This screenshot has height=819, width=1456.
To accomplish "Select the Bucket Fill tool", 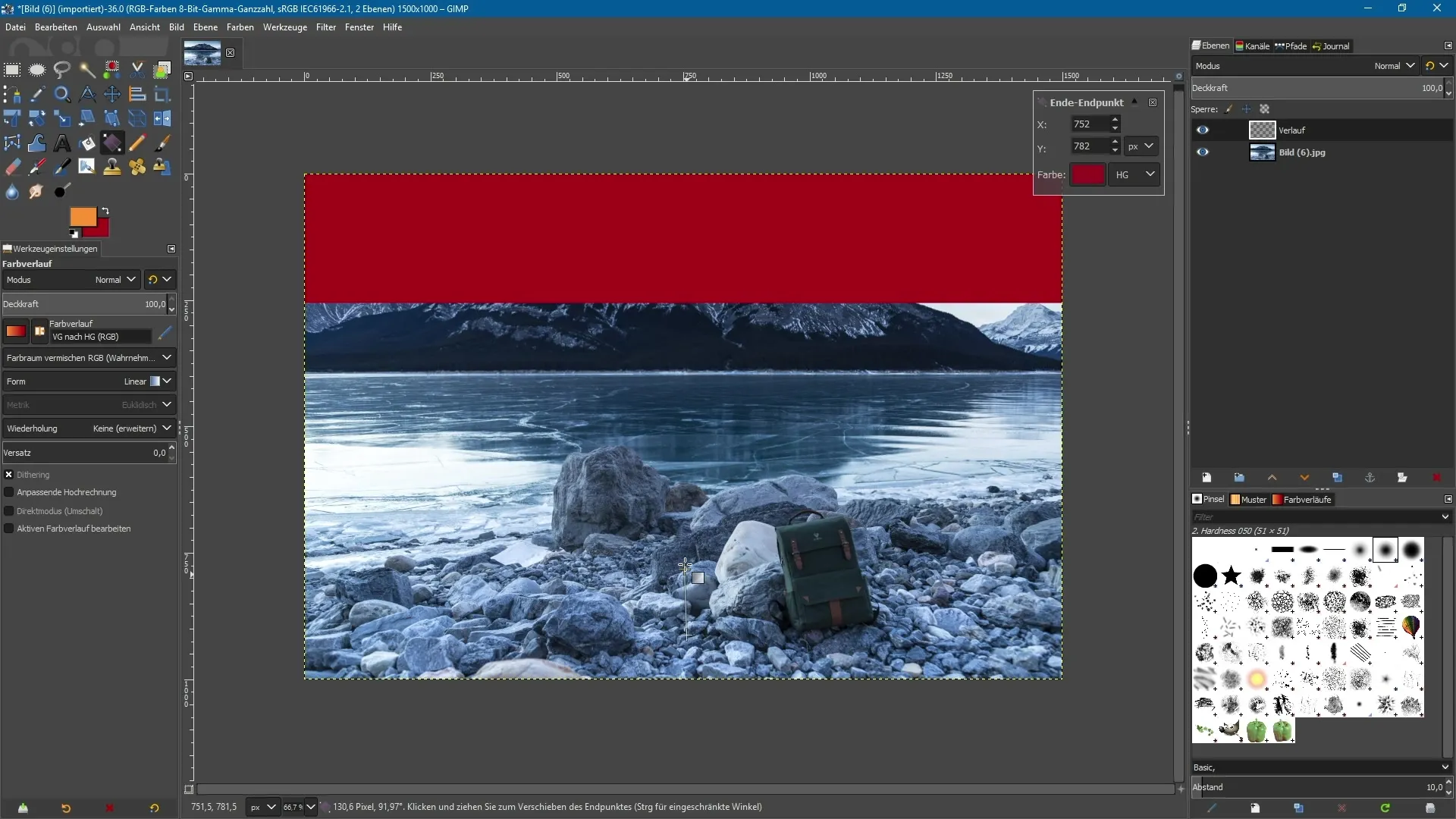I will pos(87,143).
